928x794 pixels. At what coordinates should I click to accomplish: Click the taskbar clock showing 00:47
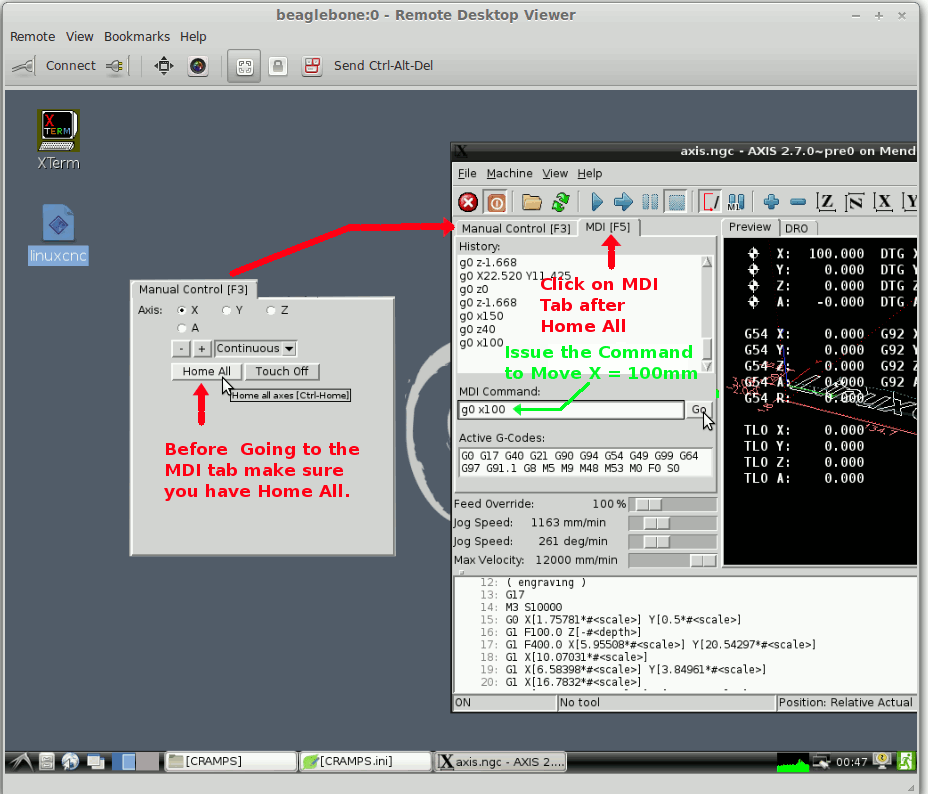pos(852,762)
